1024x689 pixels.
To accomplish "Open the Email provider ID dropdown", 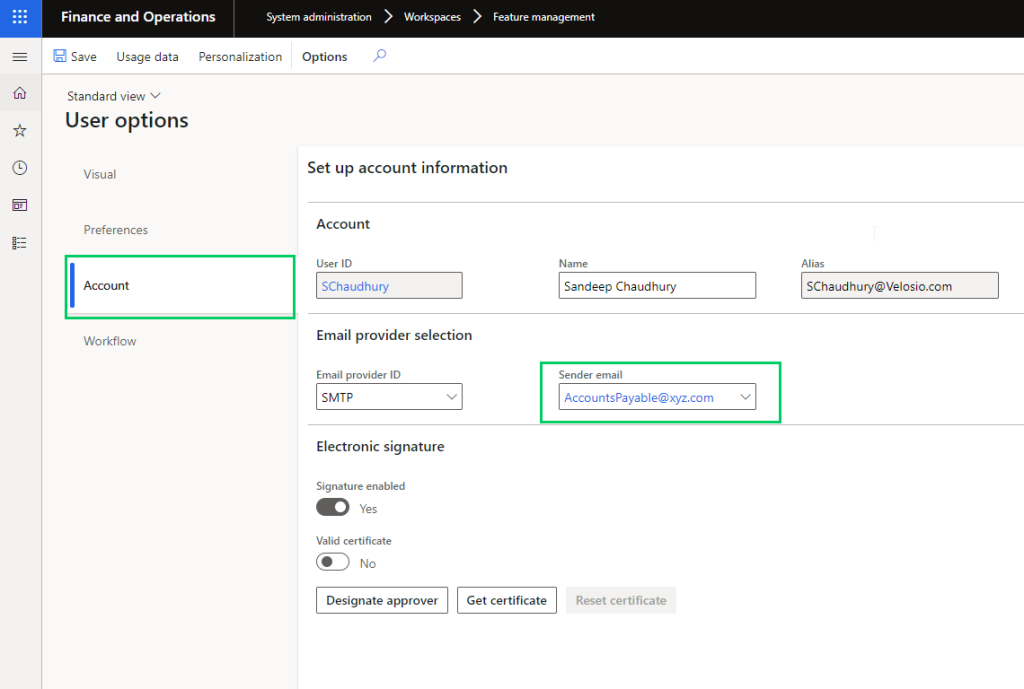I will tap(450, 396).
